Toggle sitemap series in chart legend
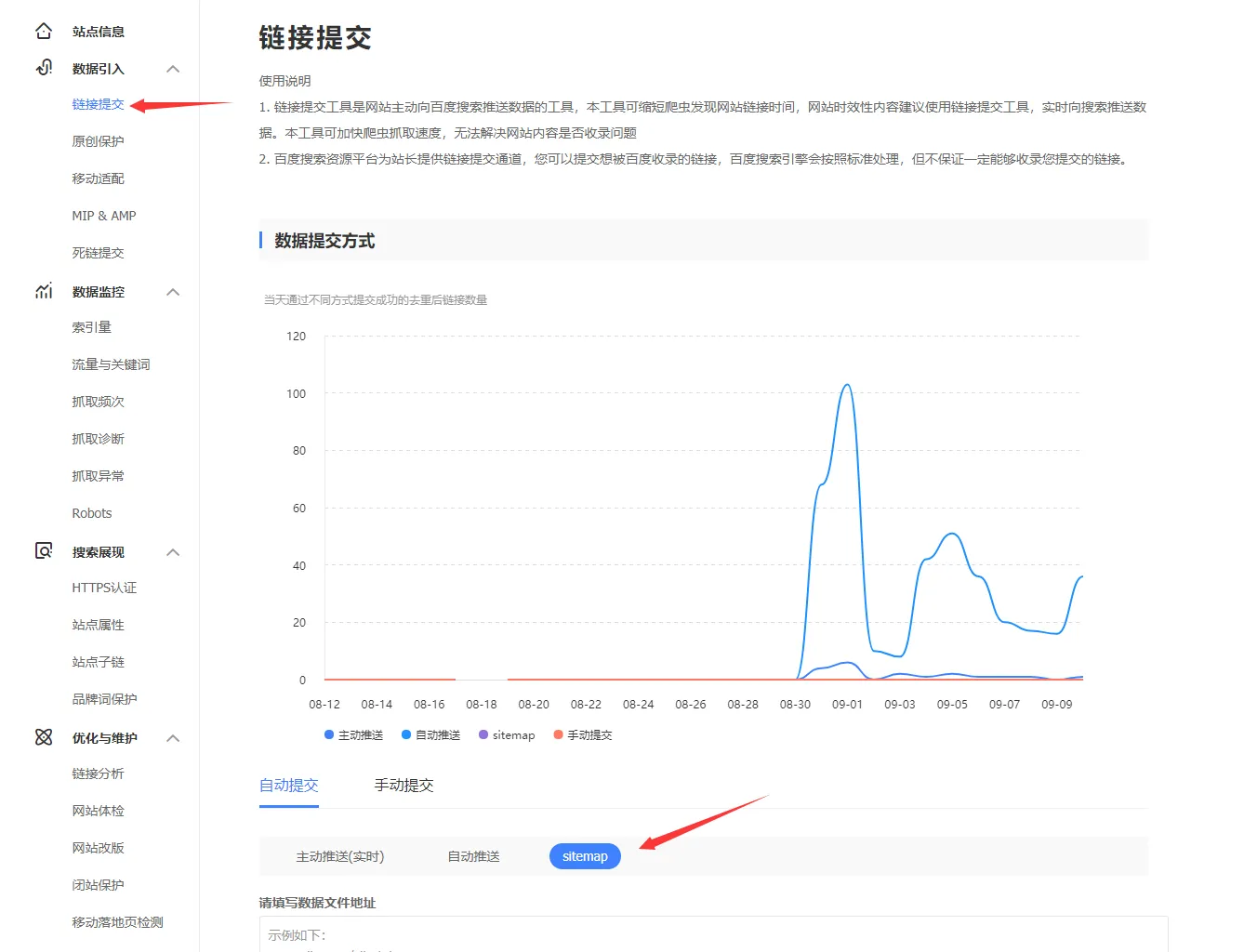Screen dimensions: 1257x952 click(x=507, y=735)
